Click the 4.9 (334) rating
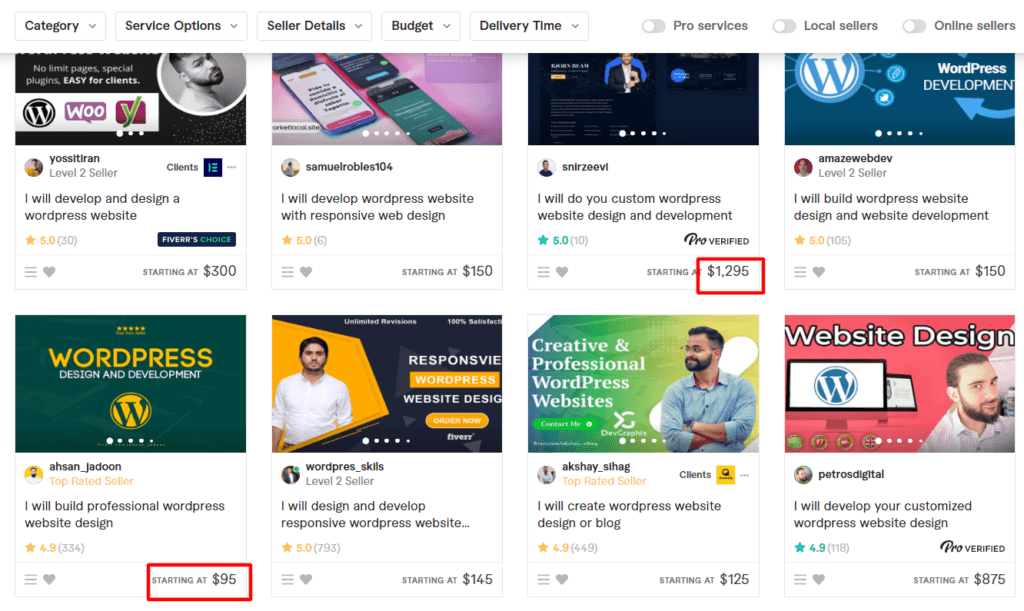The height and width of the screenshot is (611, 1024). click(54, 548)
